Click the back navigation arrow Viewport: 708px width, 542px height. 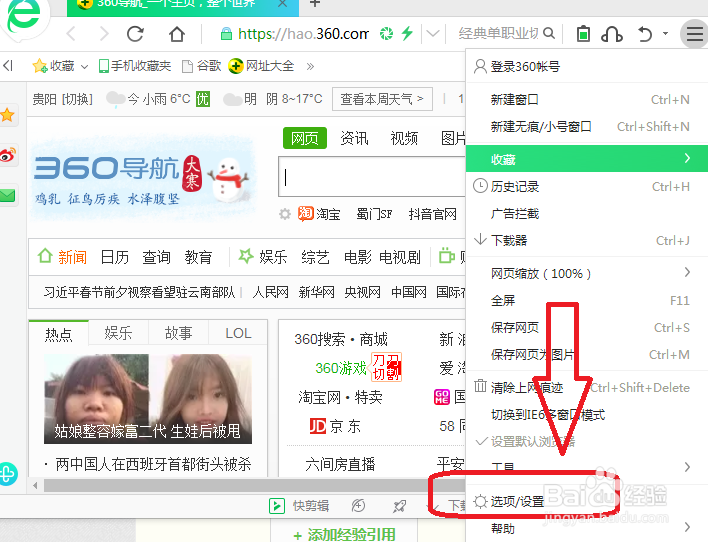tap(71, 34)
